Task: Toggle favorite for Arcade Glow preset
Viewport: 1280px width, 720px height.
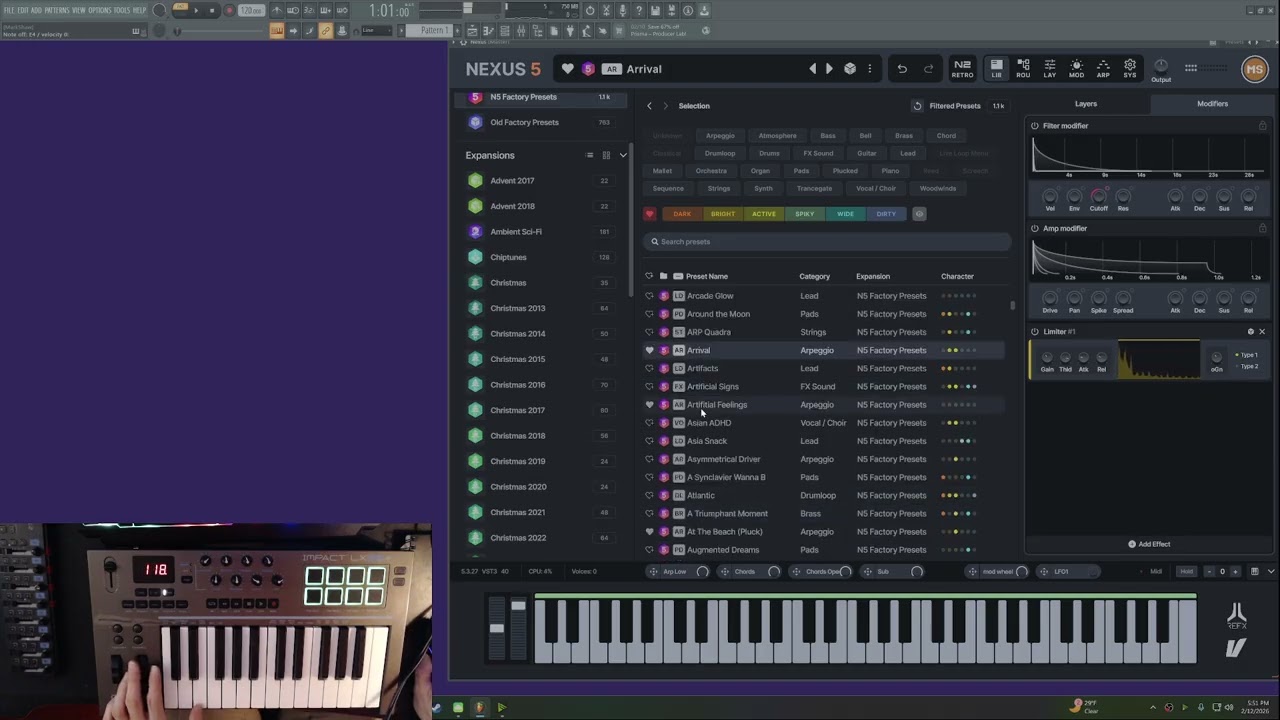Action: click(649, 296)
